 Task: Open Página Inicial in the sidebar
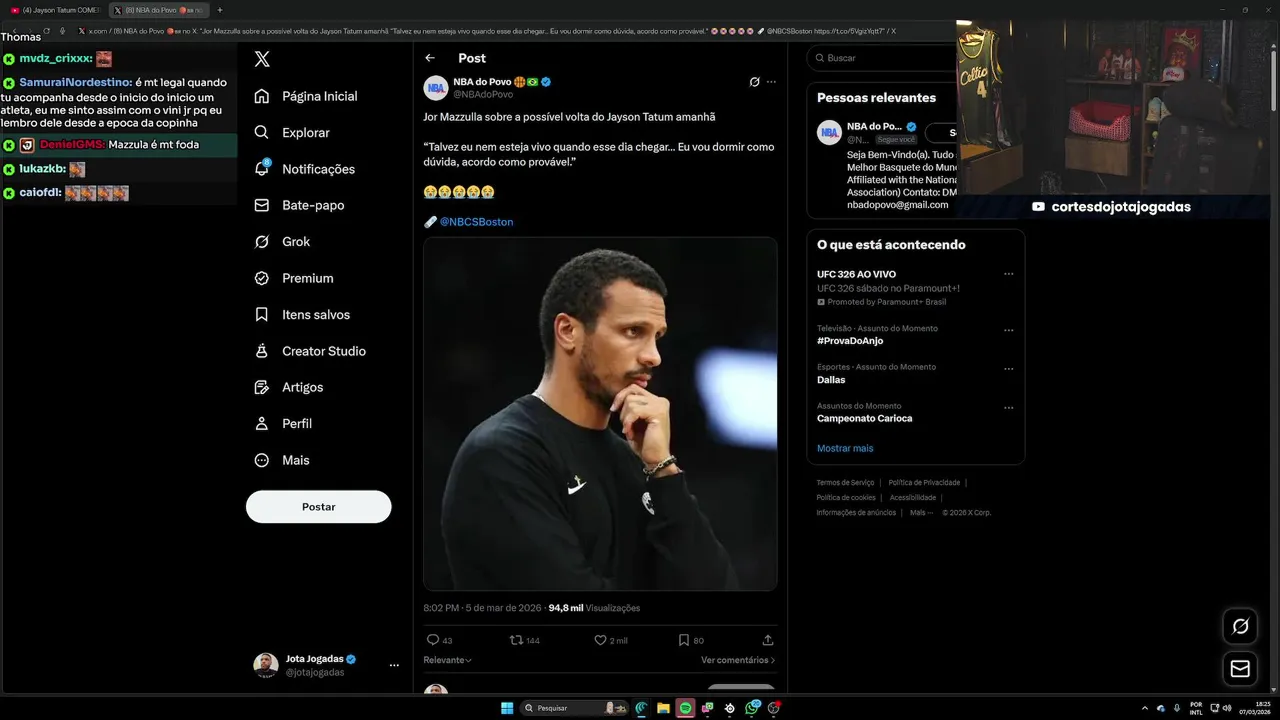[306, 96]
